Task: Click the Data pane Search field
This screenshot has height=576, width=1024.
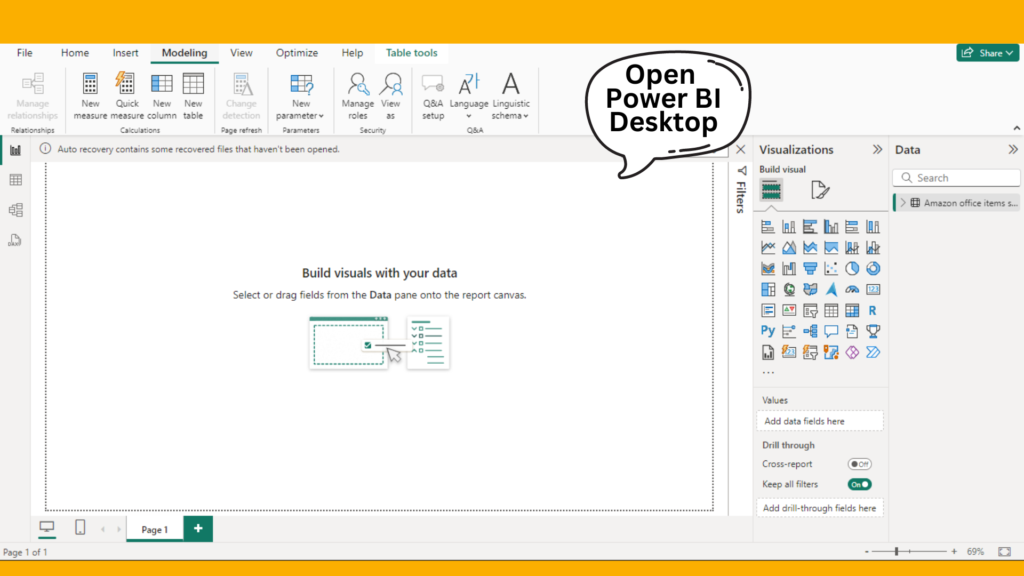Action: [x=956, y=178]
